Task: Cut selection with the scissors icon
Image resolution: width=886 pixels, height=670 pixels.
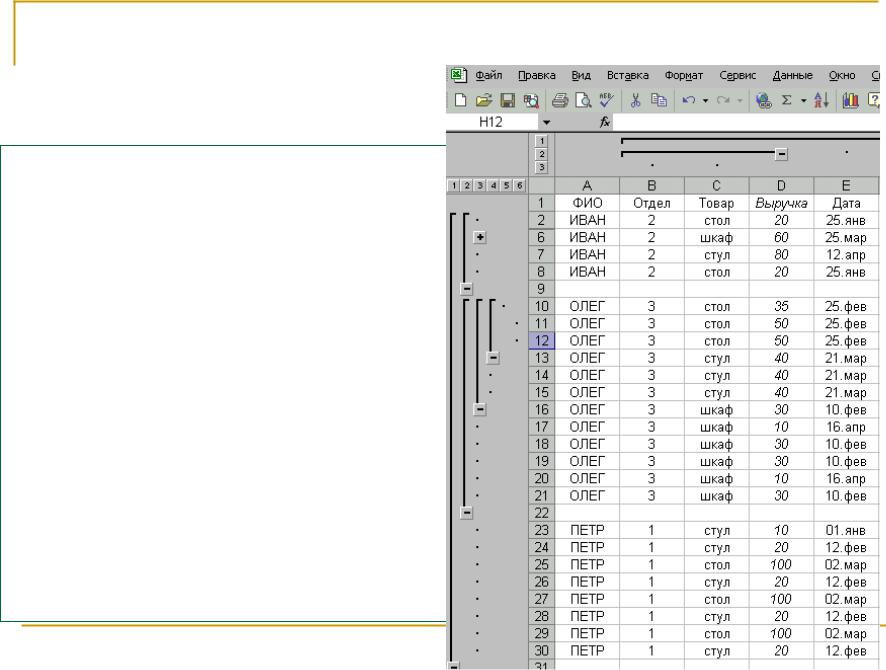Action: [635, 101]
